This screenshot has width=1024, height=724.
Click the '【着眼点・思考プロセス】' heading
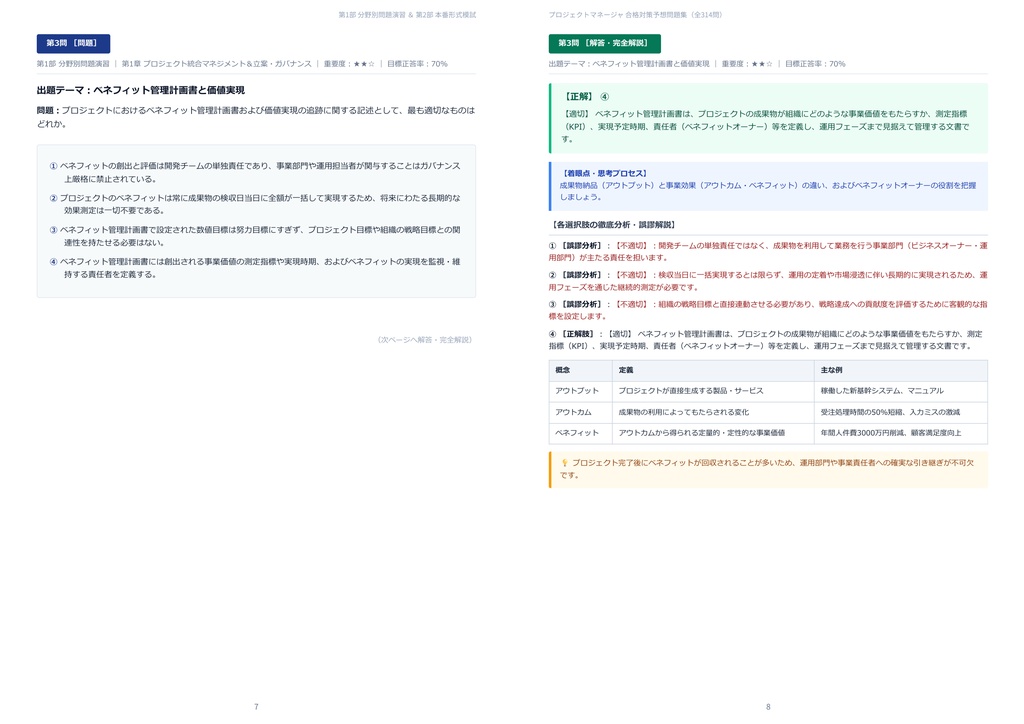click(x=605, y=174)
